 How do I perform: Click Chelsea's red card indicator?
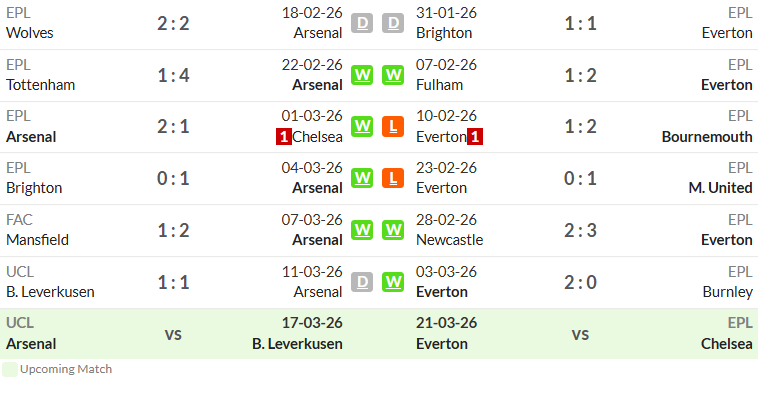coord(283,137)
